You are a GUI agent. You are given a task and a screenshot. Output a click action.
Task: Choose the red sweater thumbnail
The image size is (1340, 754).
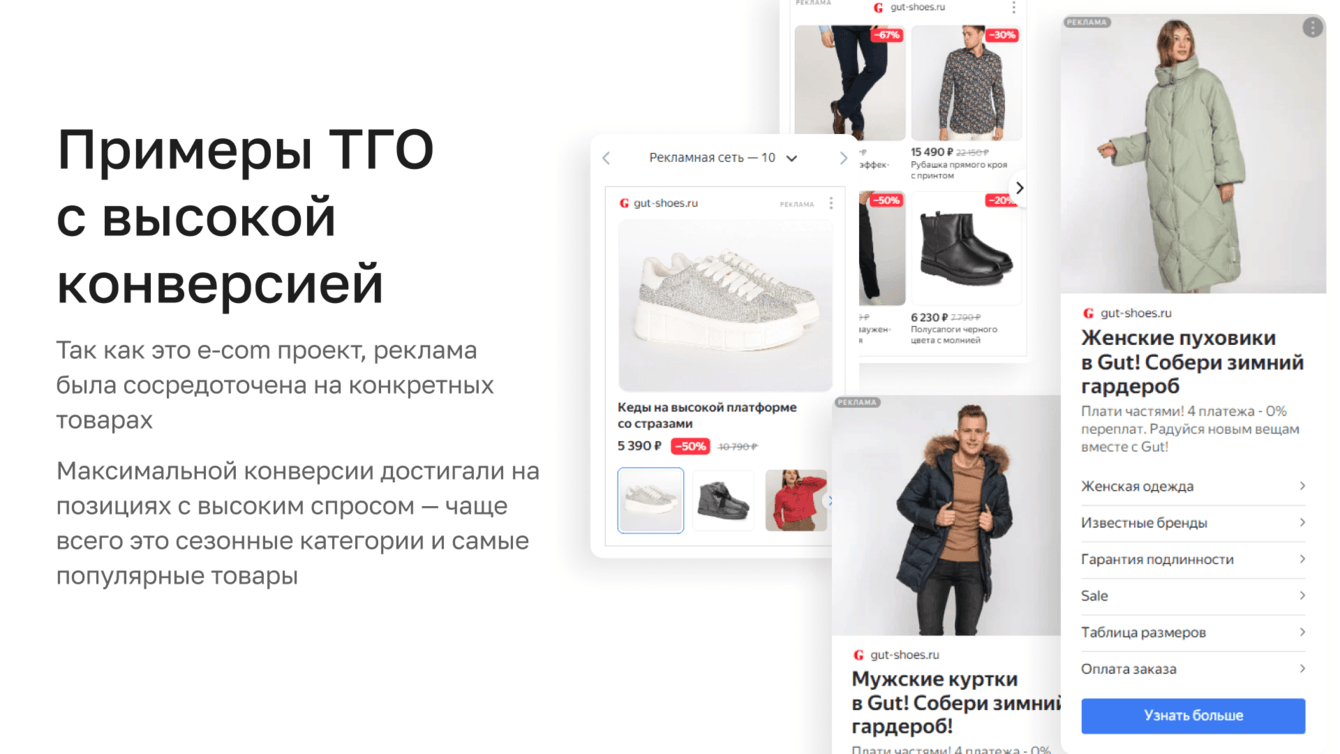pos(796,500)
